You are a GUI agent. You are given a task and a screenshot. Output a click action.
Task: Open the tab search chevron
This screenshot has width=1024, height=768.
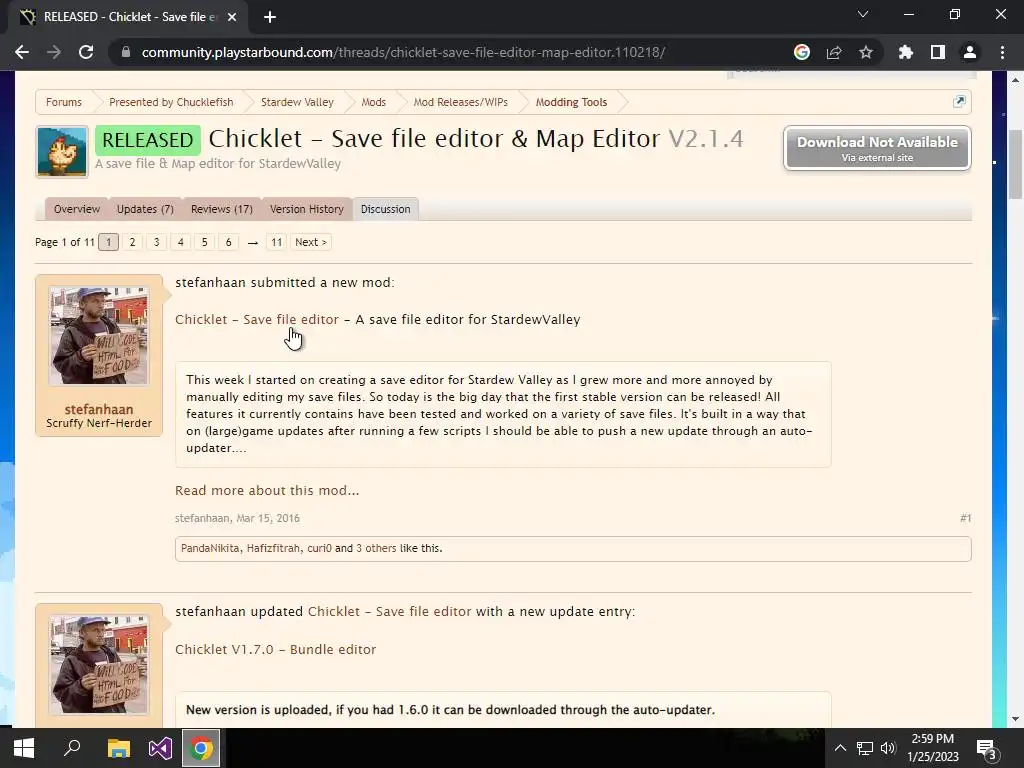pos(863,14)
